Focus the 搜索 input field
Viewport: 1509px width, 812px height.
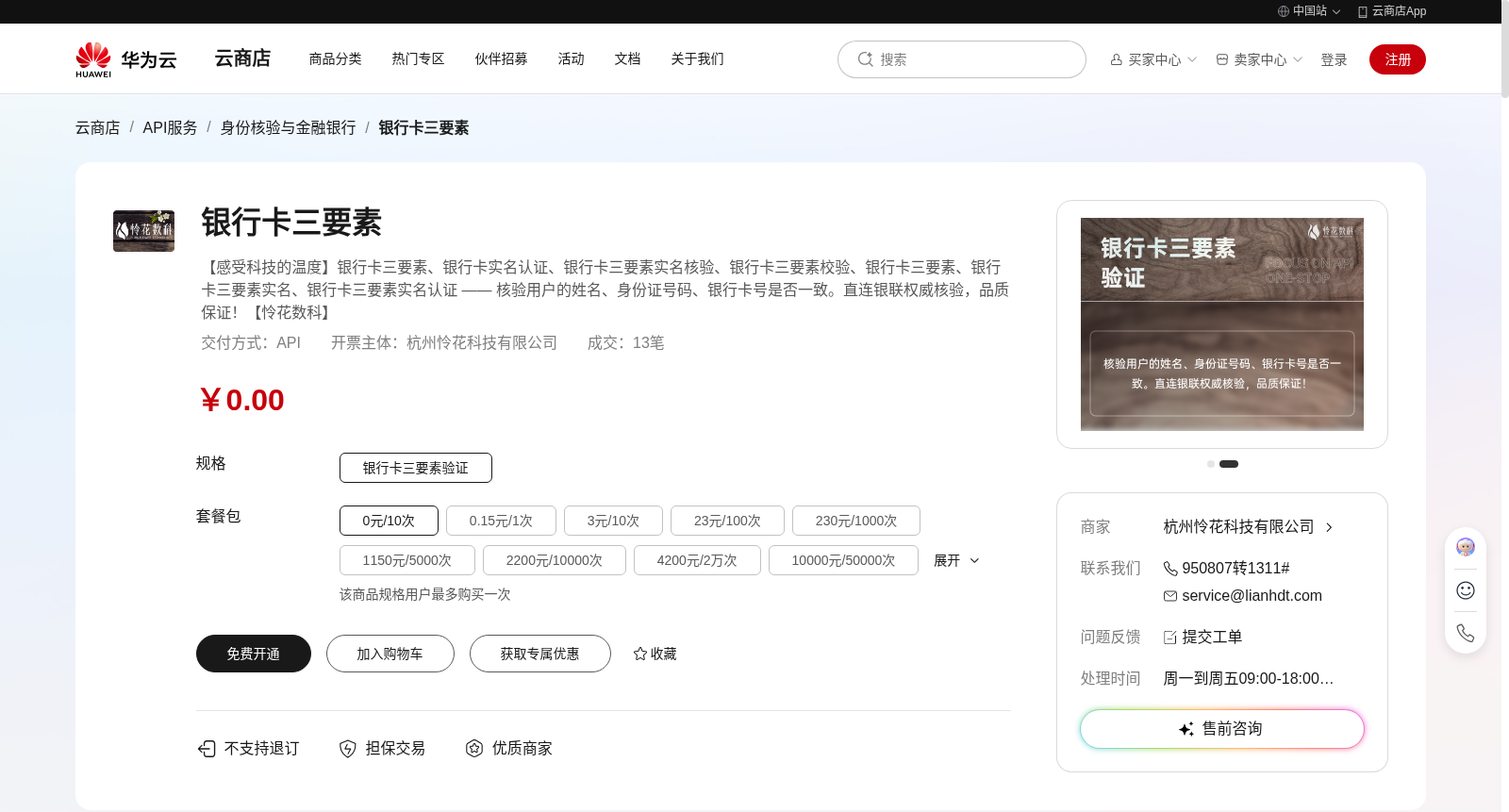click(x=962, y=59)
